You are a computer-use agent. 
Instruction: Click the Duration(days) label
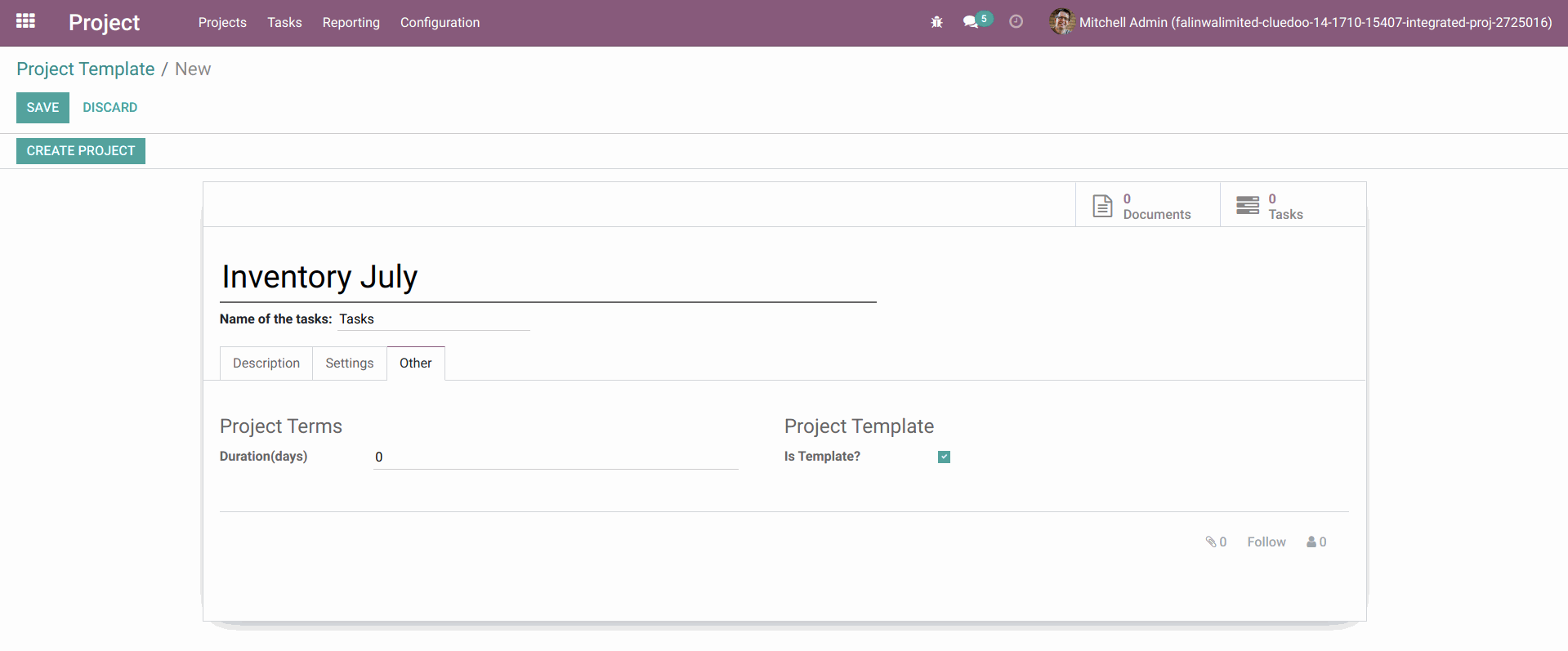click(263, 457)
